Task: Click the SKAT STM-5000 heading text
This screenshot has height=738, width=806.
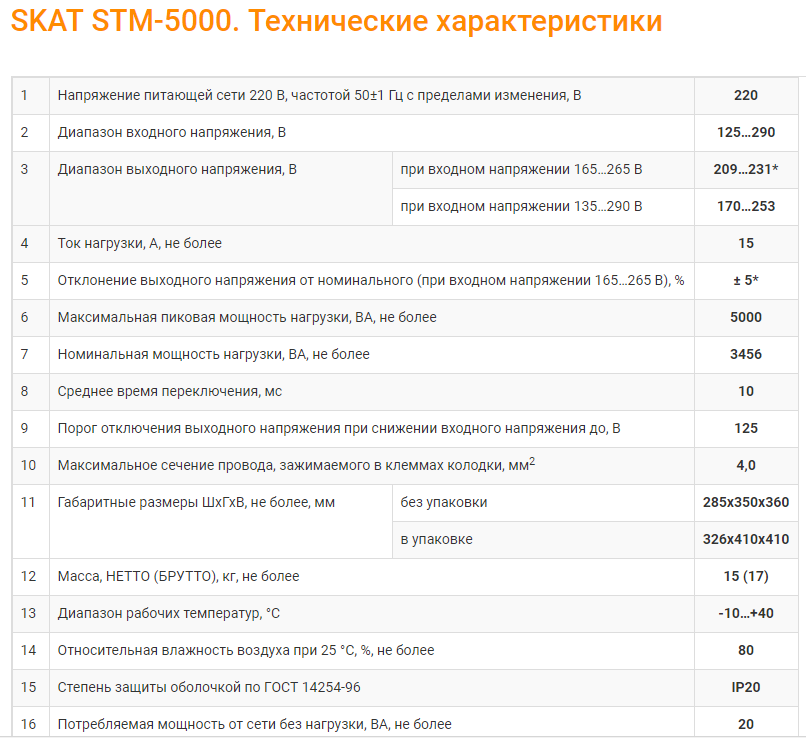Action: tap(336, 22)
